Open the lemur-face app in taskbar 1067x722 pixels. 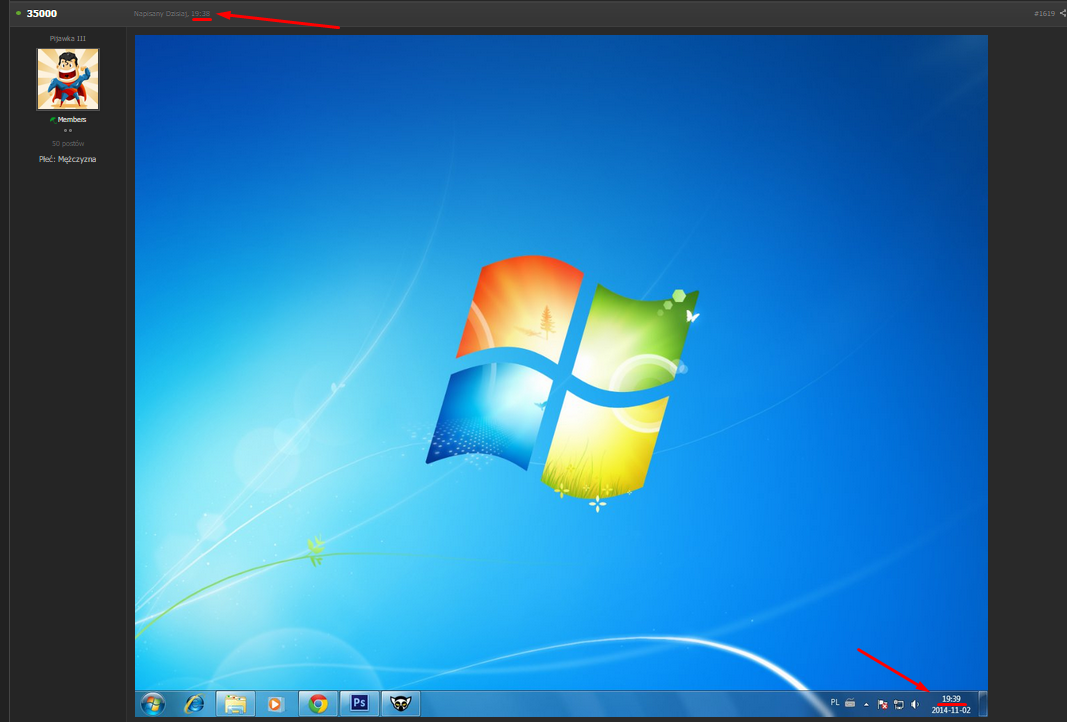[x=401, y=704]
